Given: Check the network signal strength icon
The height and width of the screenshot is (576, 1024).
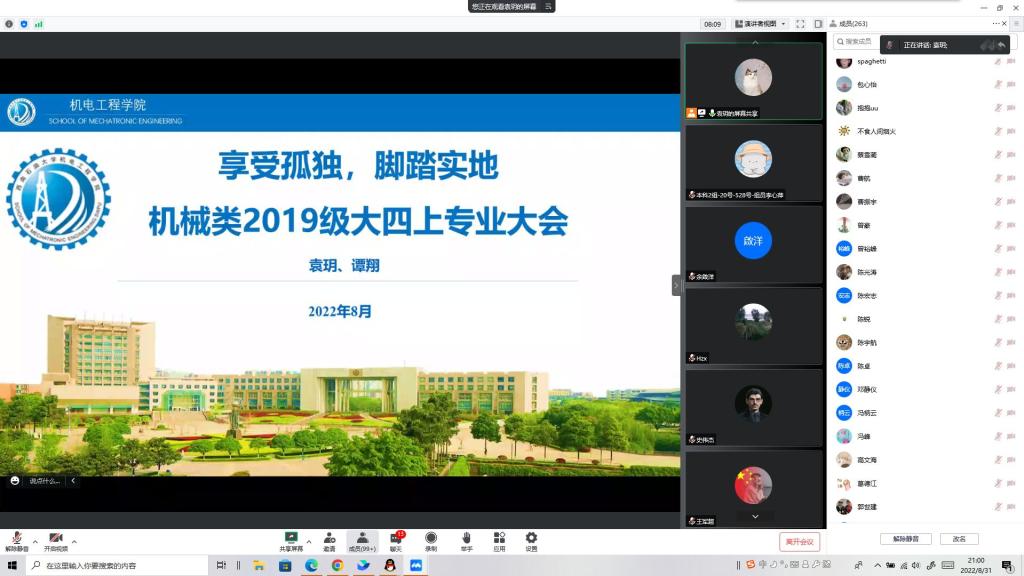Looking at the screenshot, I should [x=39, y=24].
